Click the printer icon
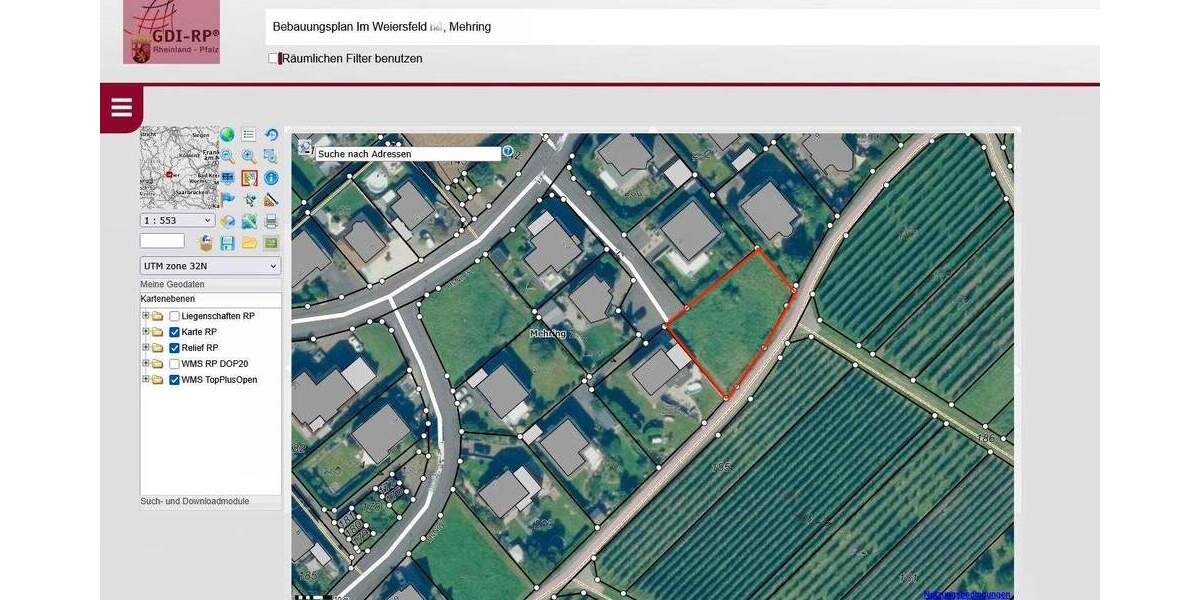This screenshot has width=1200, height=600. [271, 221]
